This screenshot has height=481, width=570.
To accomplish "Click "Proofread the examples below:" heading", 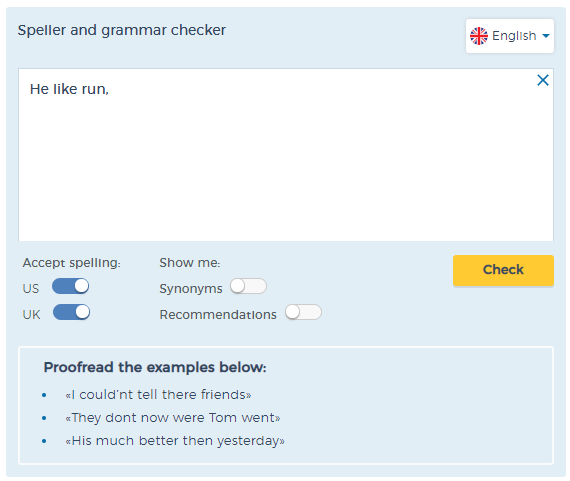I will coord(155,367).
